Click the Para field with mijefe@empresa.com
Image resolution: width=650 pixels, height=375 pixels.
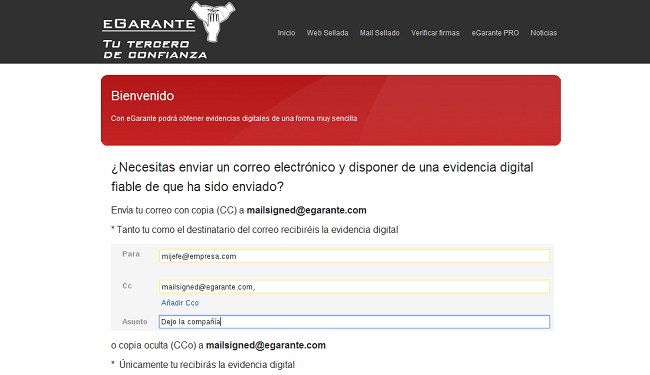tap(354, 256)
